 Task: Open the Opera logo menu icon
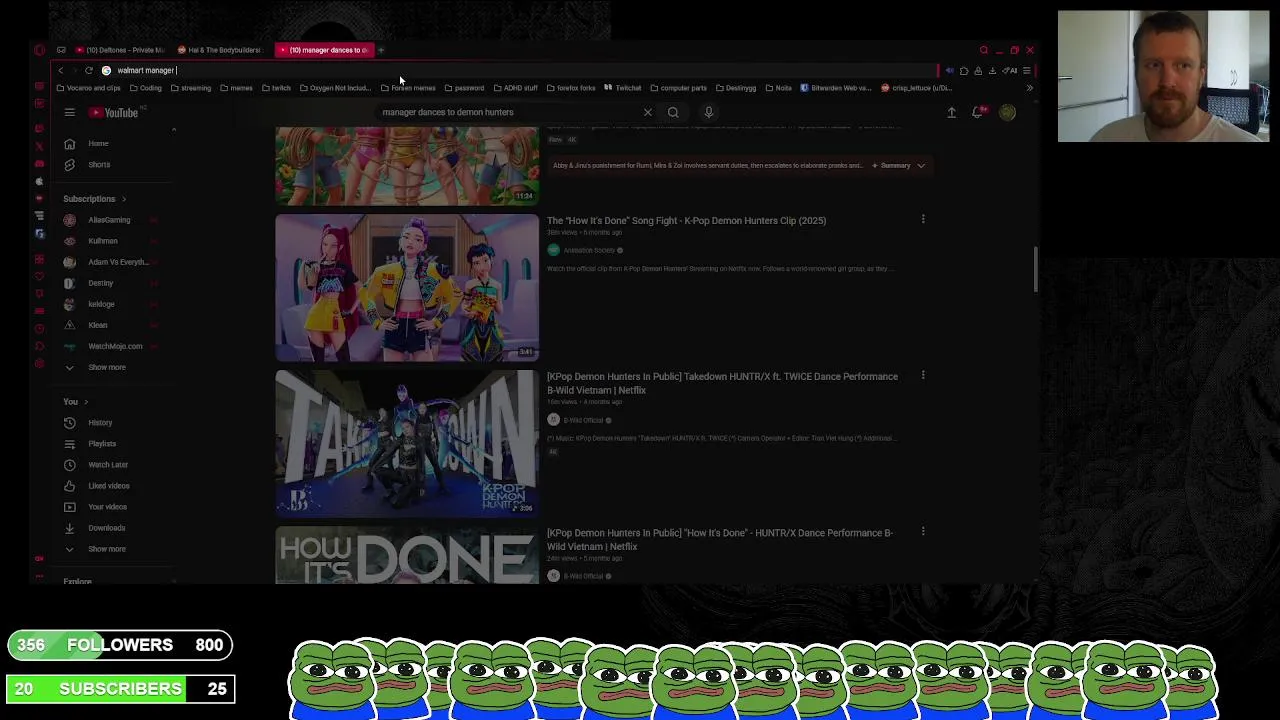[39, 50]
